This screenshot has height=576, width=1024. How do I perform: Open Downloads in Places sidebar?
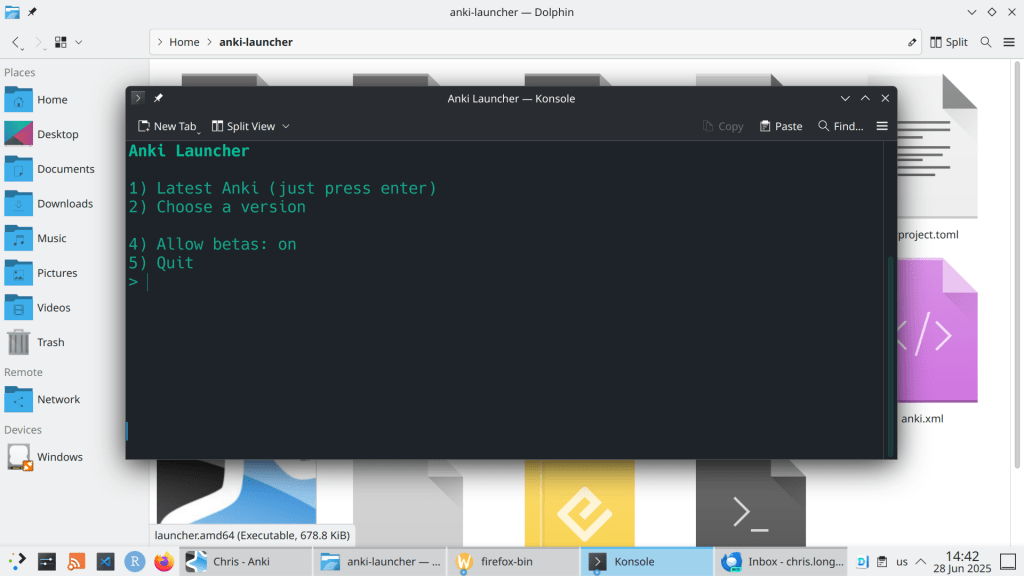pos(64,203)
